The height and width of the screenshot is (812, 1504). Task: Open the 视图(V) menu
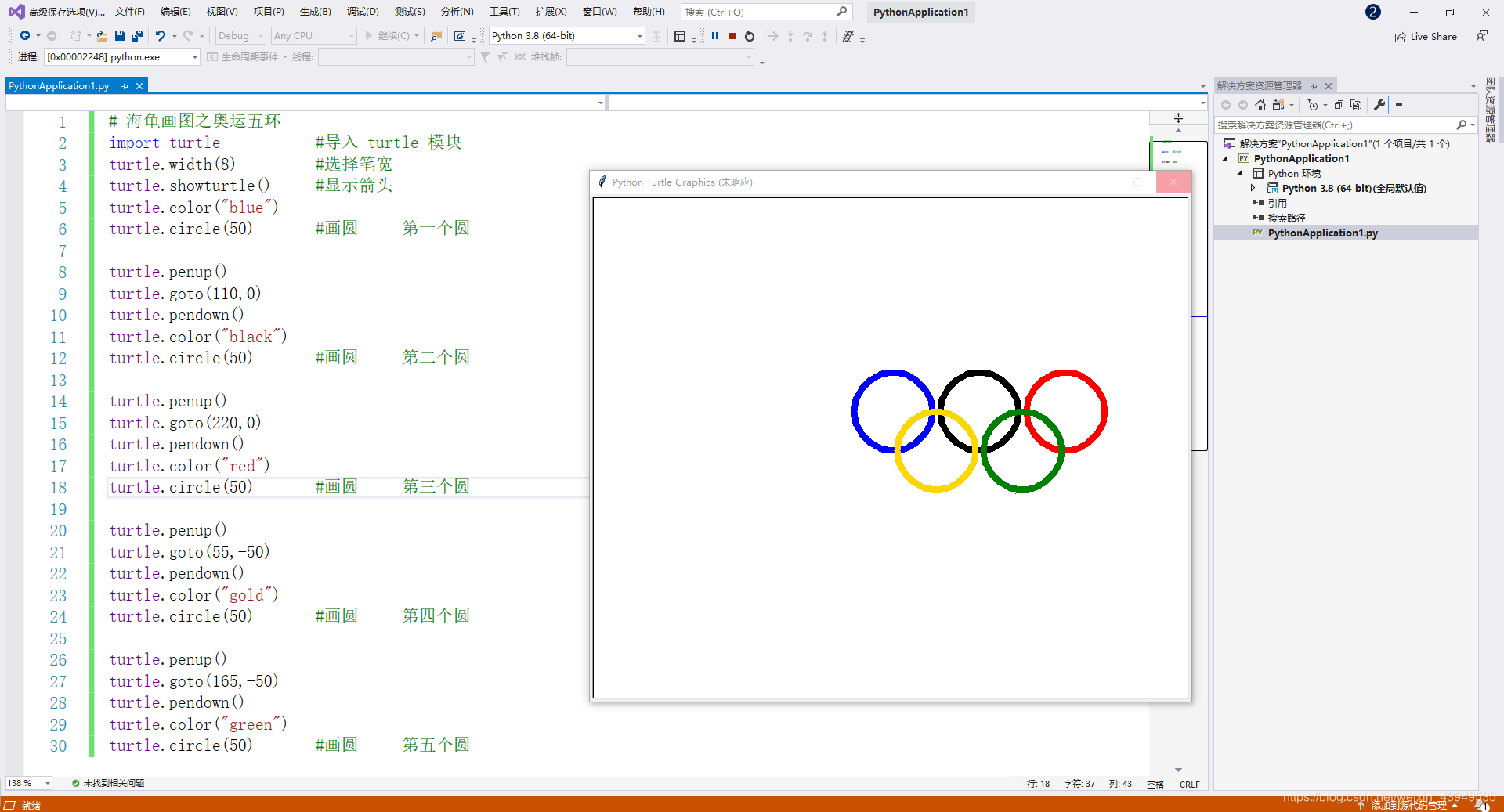[222, 12]
